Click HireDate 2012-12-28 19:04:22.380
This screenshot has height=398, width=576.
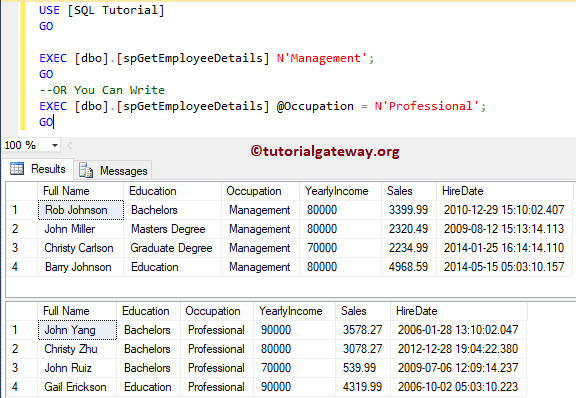(459, 349)
